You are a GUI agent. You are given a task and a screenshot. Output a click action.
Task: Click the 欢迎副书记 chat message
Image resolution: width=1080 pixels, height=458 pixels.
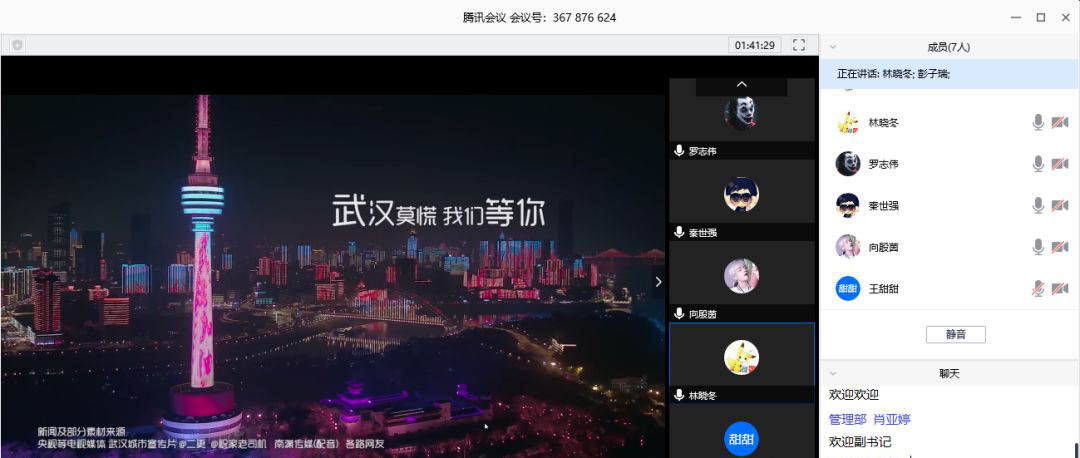[861, 441]
